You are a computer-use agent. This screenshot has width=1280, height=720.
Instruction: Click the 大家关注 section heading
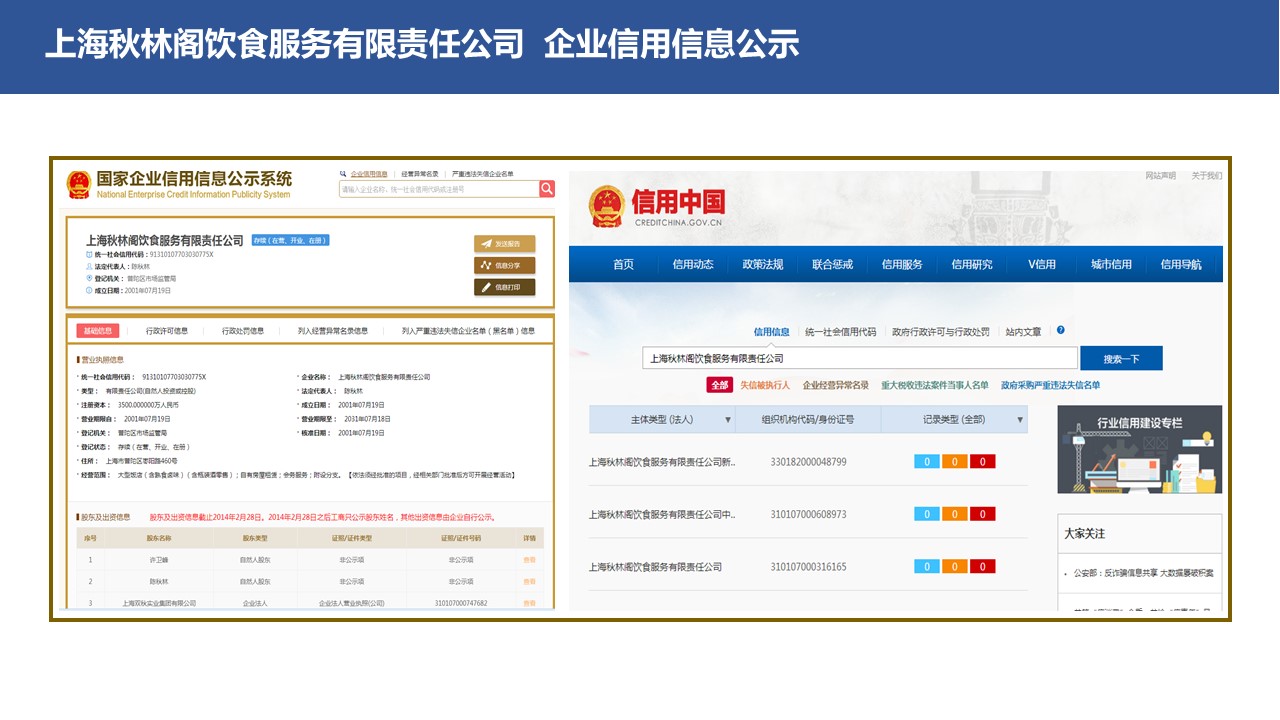(1085, 534)
